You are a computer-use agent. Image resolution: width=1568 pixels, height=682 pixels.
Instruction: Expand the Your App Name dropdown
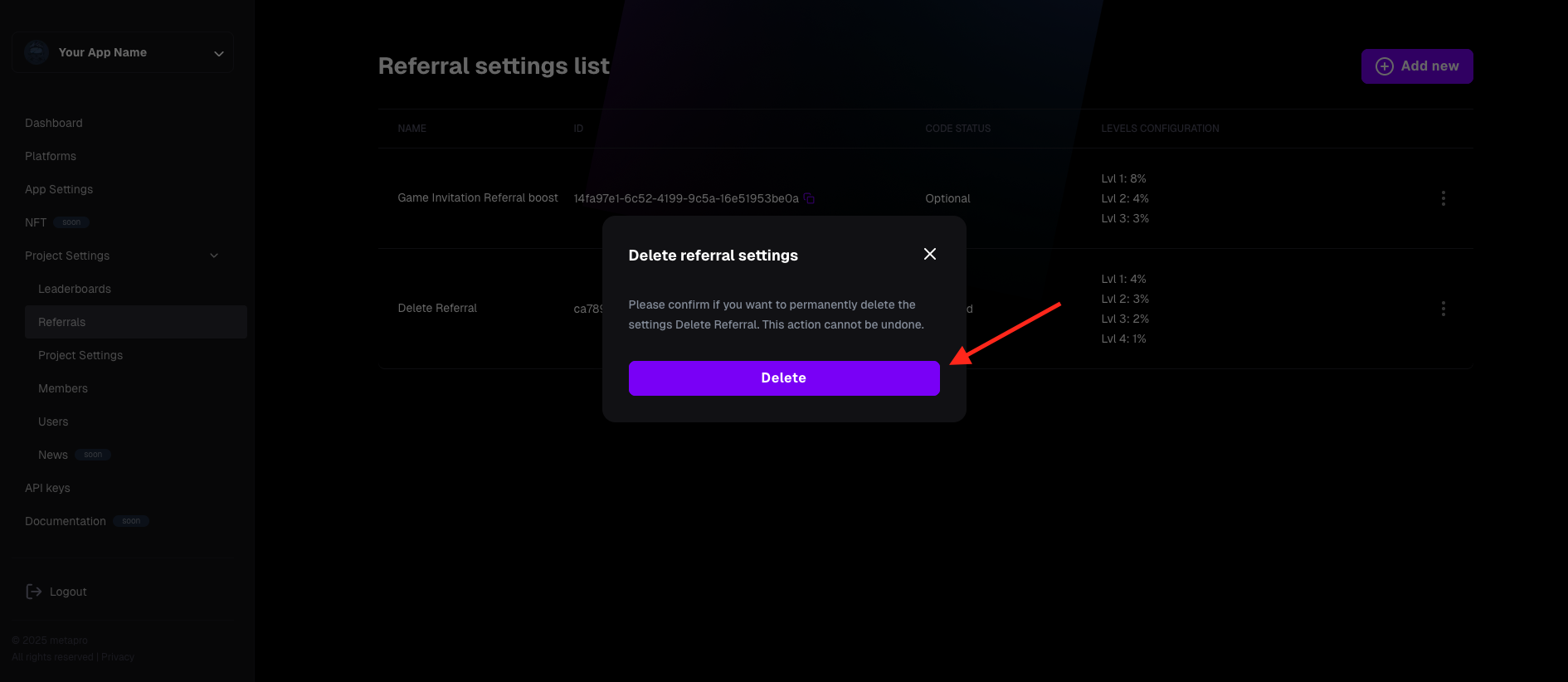pyautogui.click(x=219, y=53)
